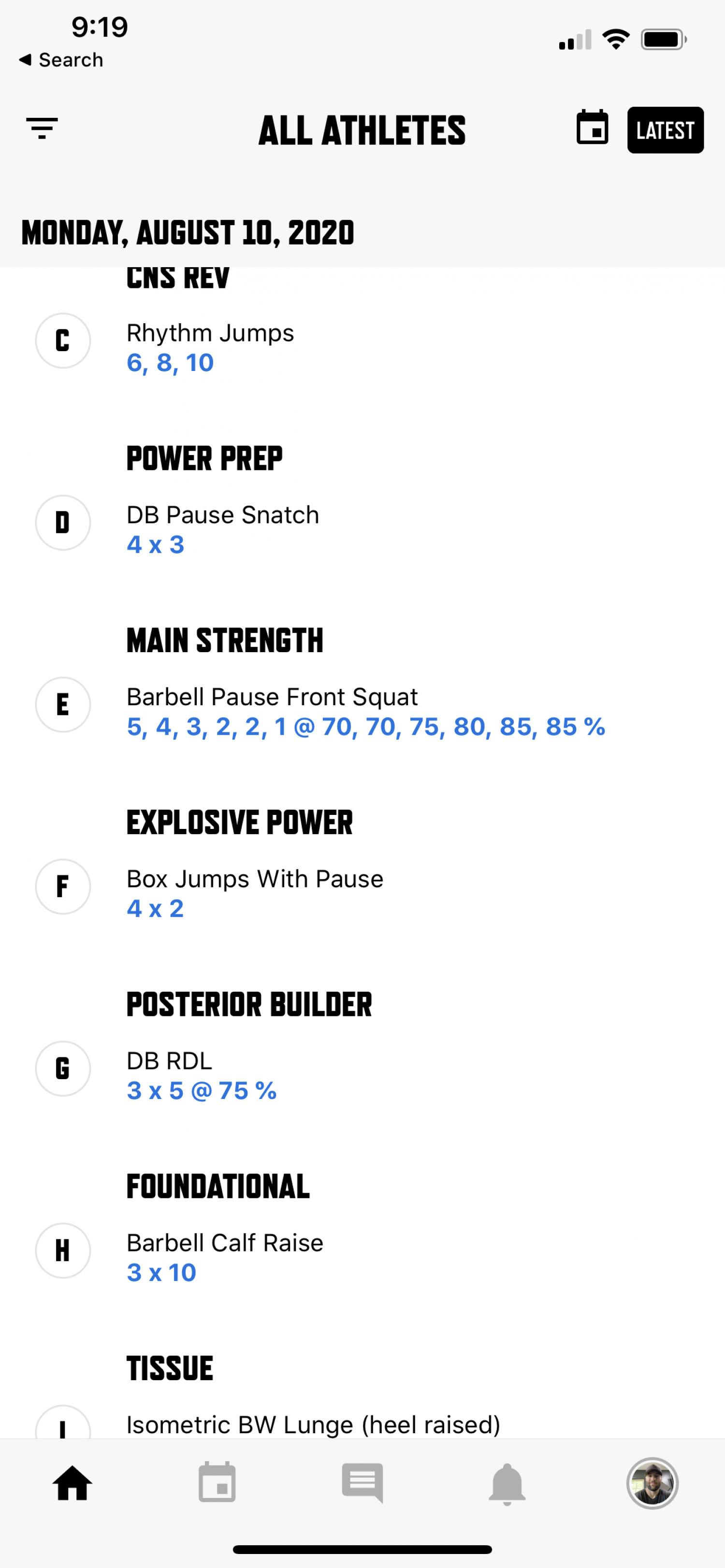
Task: Open the messages chat icon
Action: (x=362, y=1483)
